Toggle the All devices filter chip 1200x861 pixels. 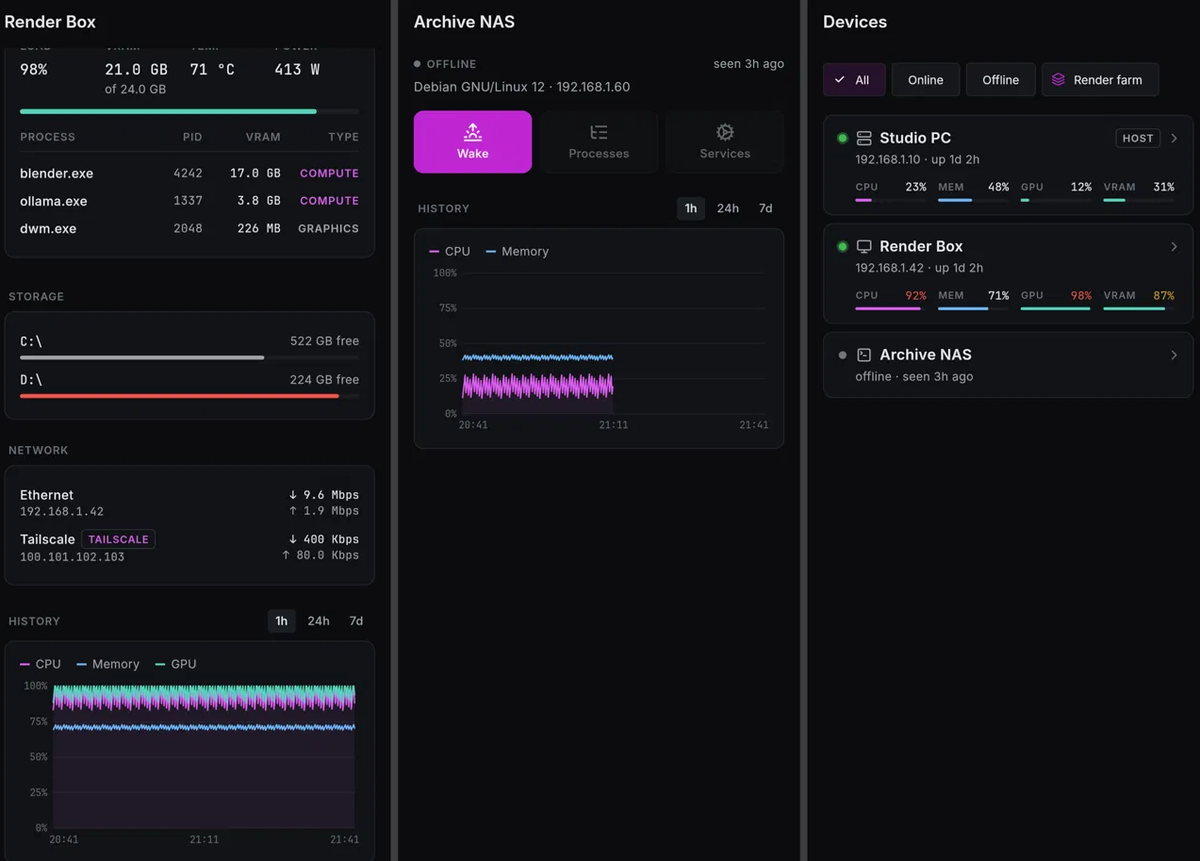tap(854, 80)
